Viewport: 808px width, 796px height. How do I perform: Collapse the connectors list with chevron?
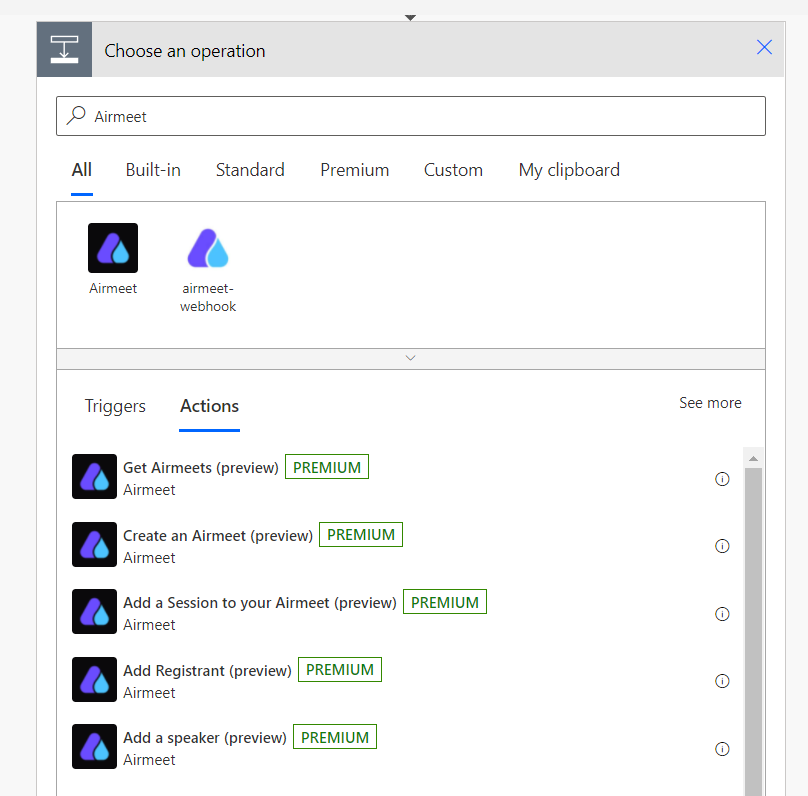(x=411, y=359)
